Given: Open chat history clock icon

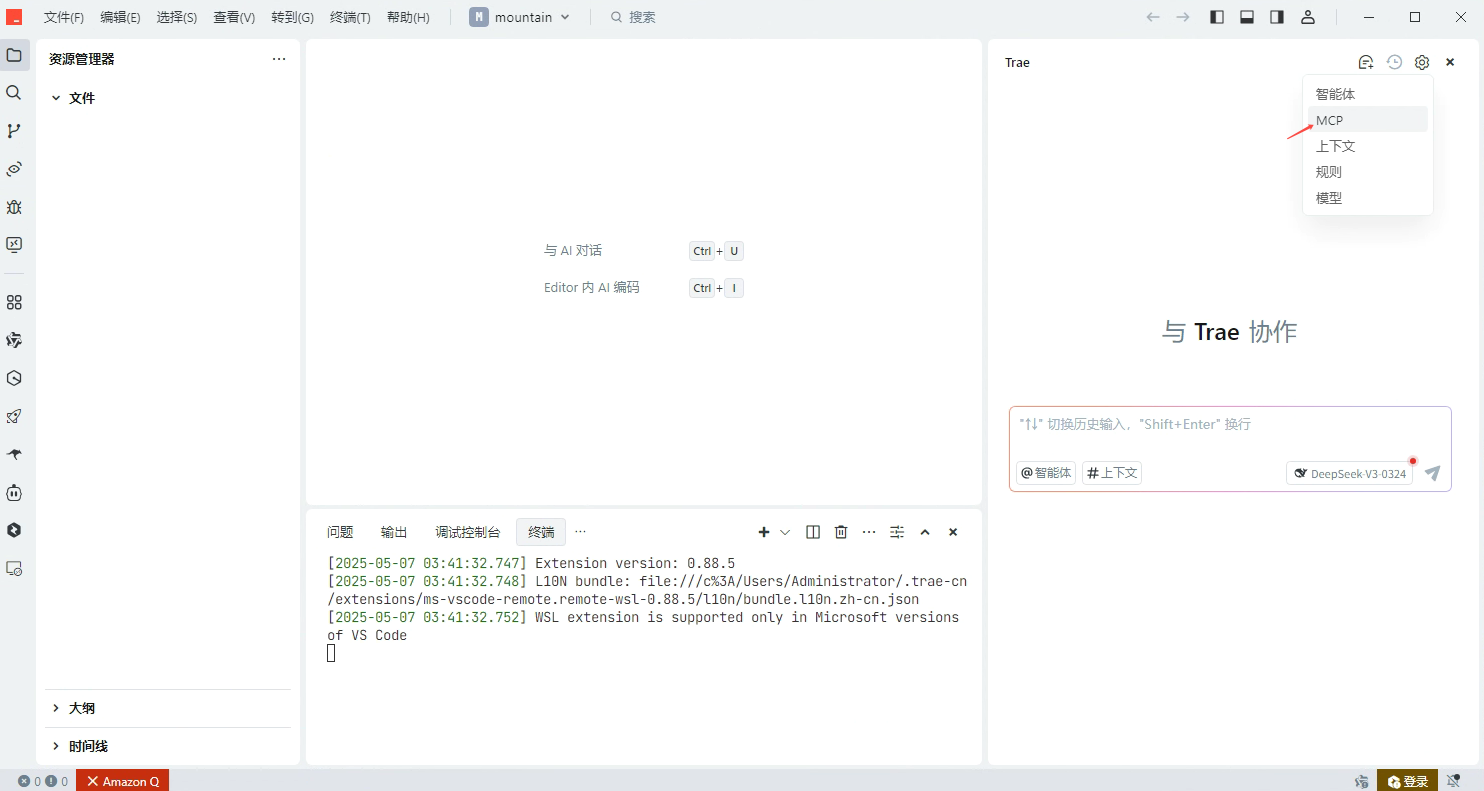Looking at the screenshot, I should point(1394,62).
